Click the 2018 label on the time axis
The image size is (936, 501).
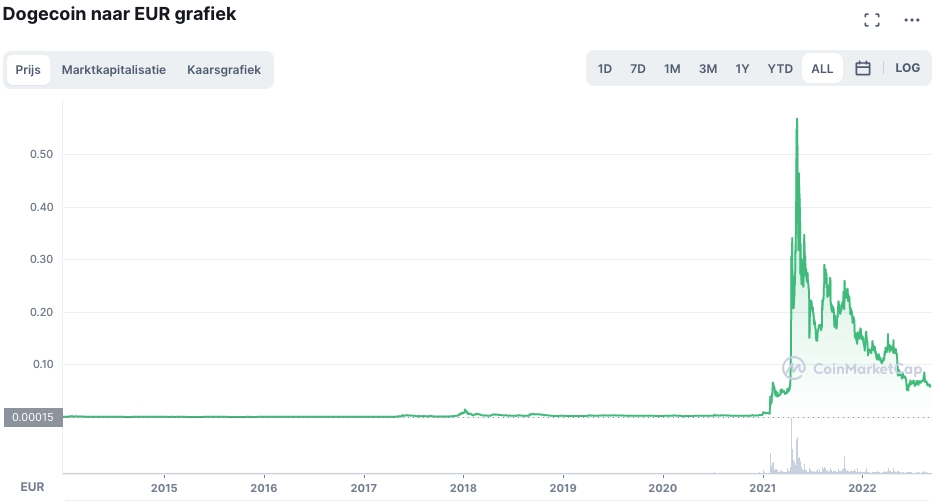point(463,488)
